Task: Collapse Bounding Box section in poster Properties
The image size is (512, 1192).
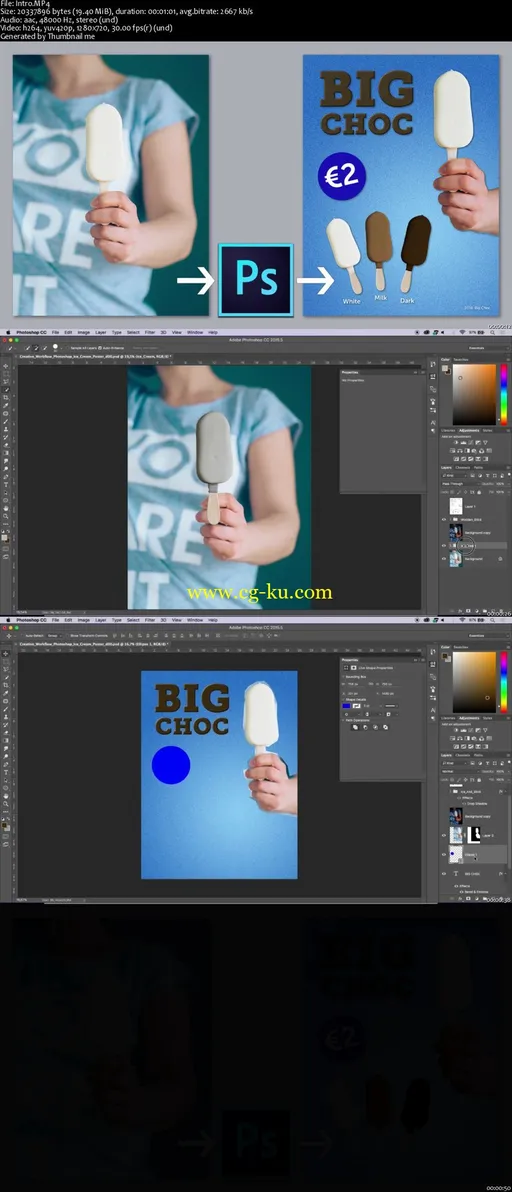Action: coord(343,677)
